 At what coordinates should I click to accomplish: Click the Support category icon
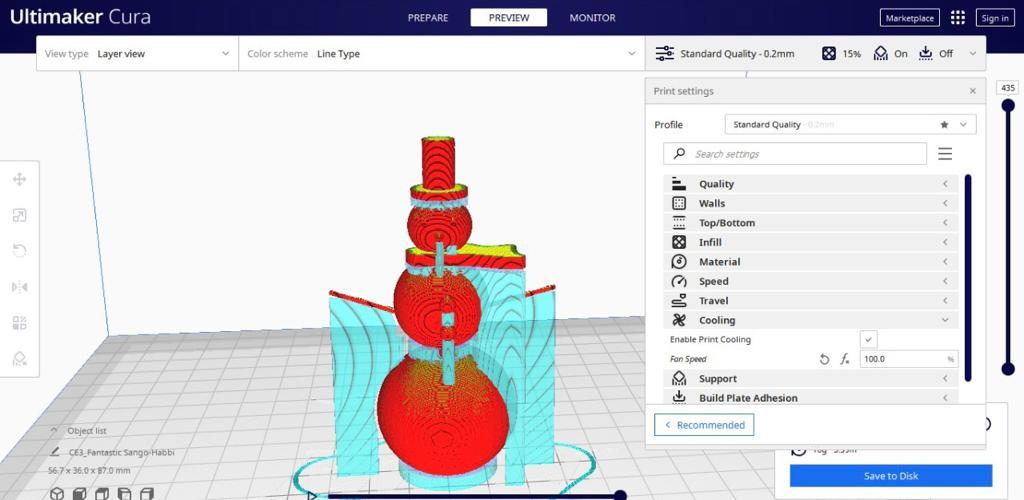point(679,379)
